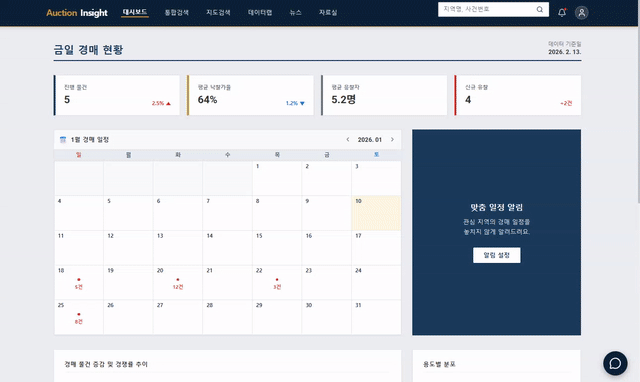Open the user profile avatar
This screenshot has width=640, height=382.
coord(582,13)
